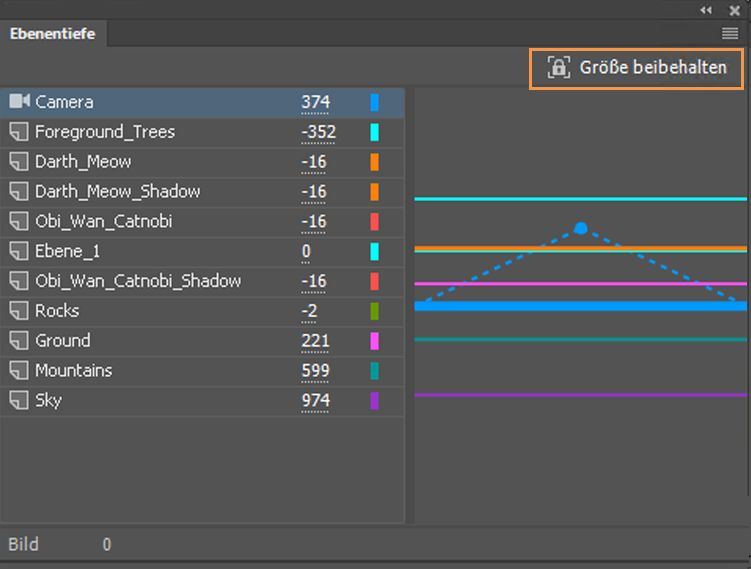Screen dimensions: 751x569
Task: Click the Mountains layer icon
Action: click(x=19, y=371)
